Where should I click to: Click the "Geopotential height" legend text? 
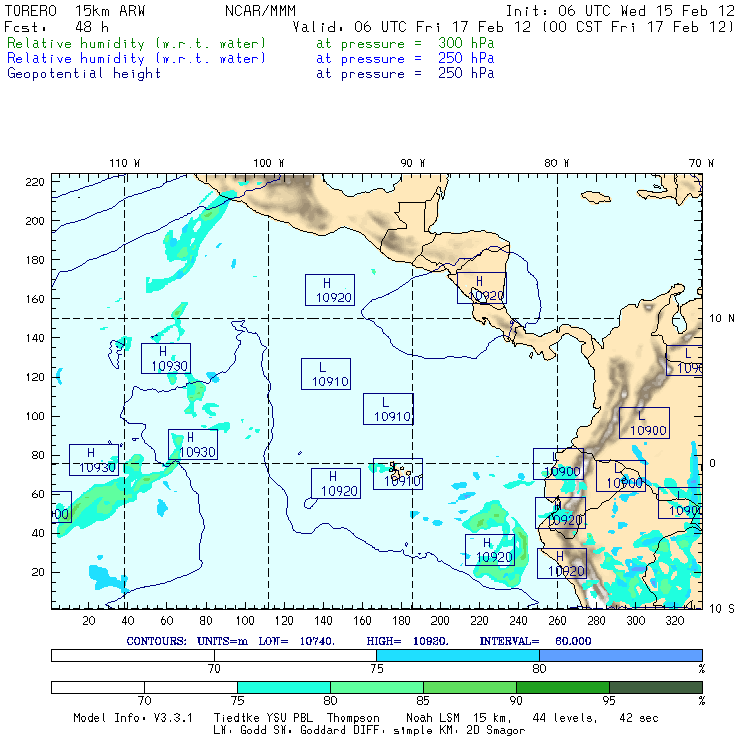84,74
